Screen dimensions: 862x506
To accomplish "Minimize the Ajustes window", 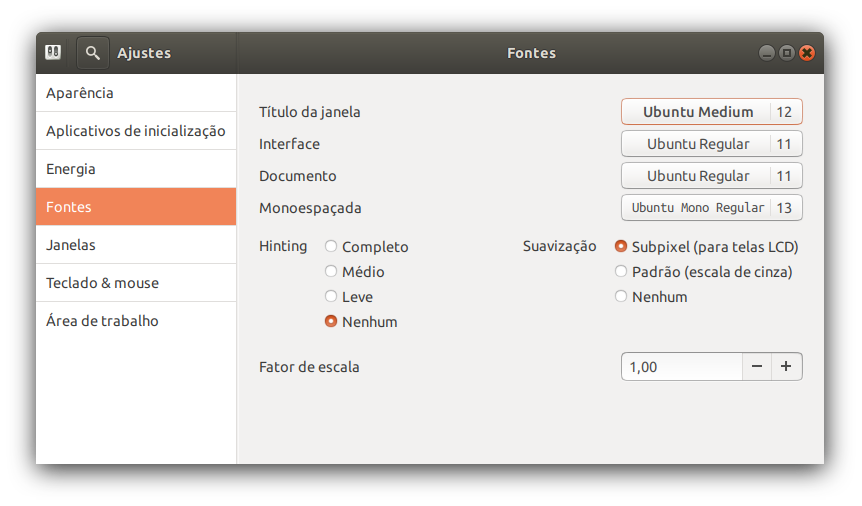I will click(767, 53).
